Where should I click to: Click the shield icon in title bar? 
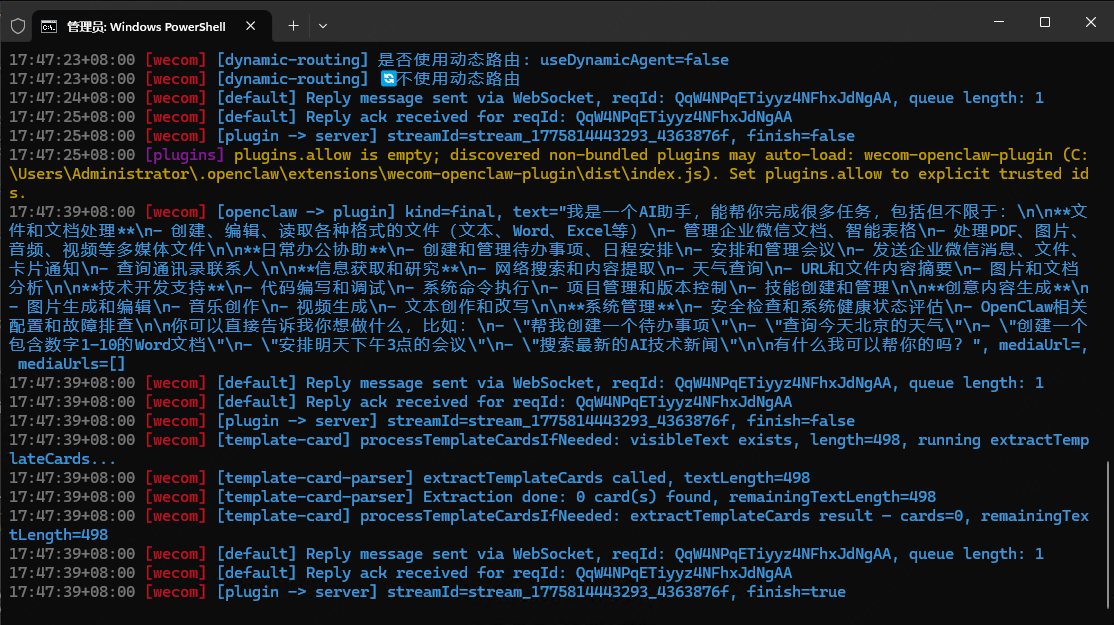coord(18,26)
